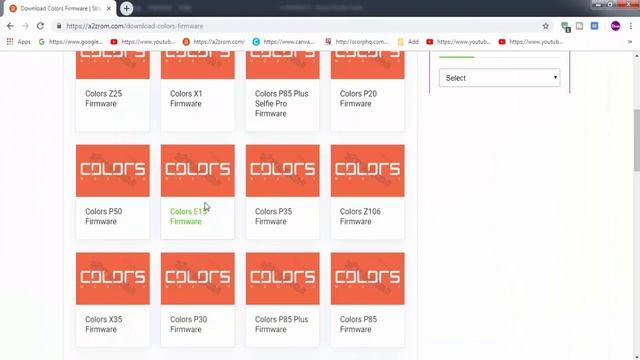Show more bookmarks with overflow chevron
The width and height of the screenshot is (640, 360).
click(630, 42)
